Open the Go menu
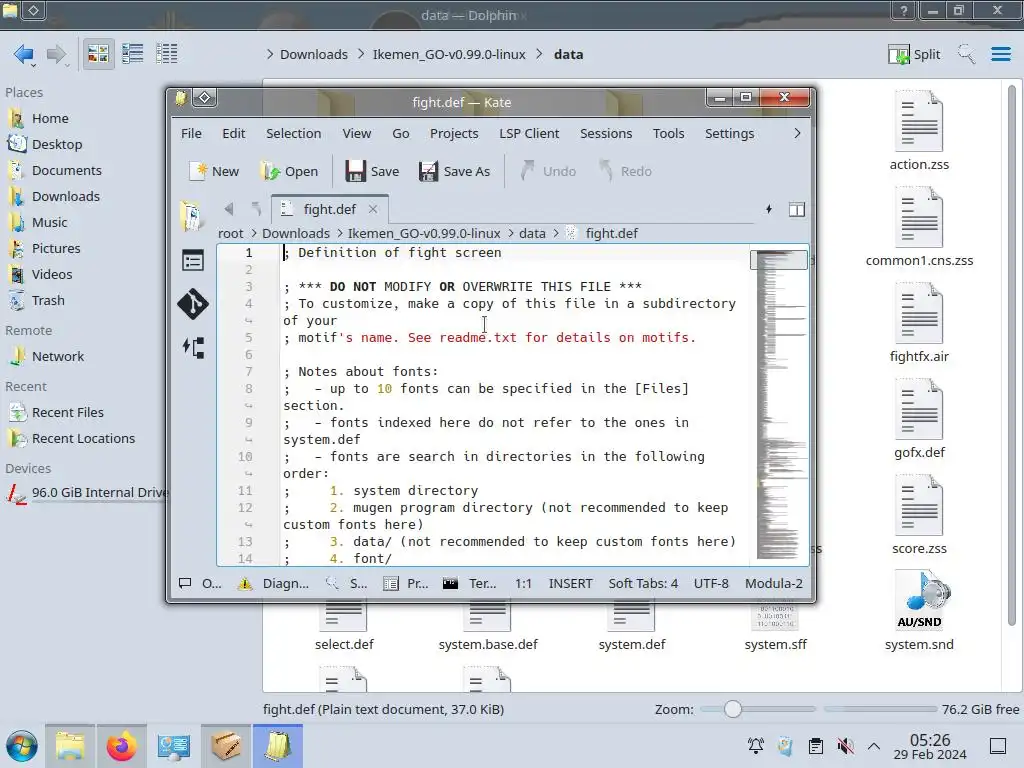This screenshot has width=1024, height=768. [x=400, y=133]
